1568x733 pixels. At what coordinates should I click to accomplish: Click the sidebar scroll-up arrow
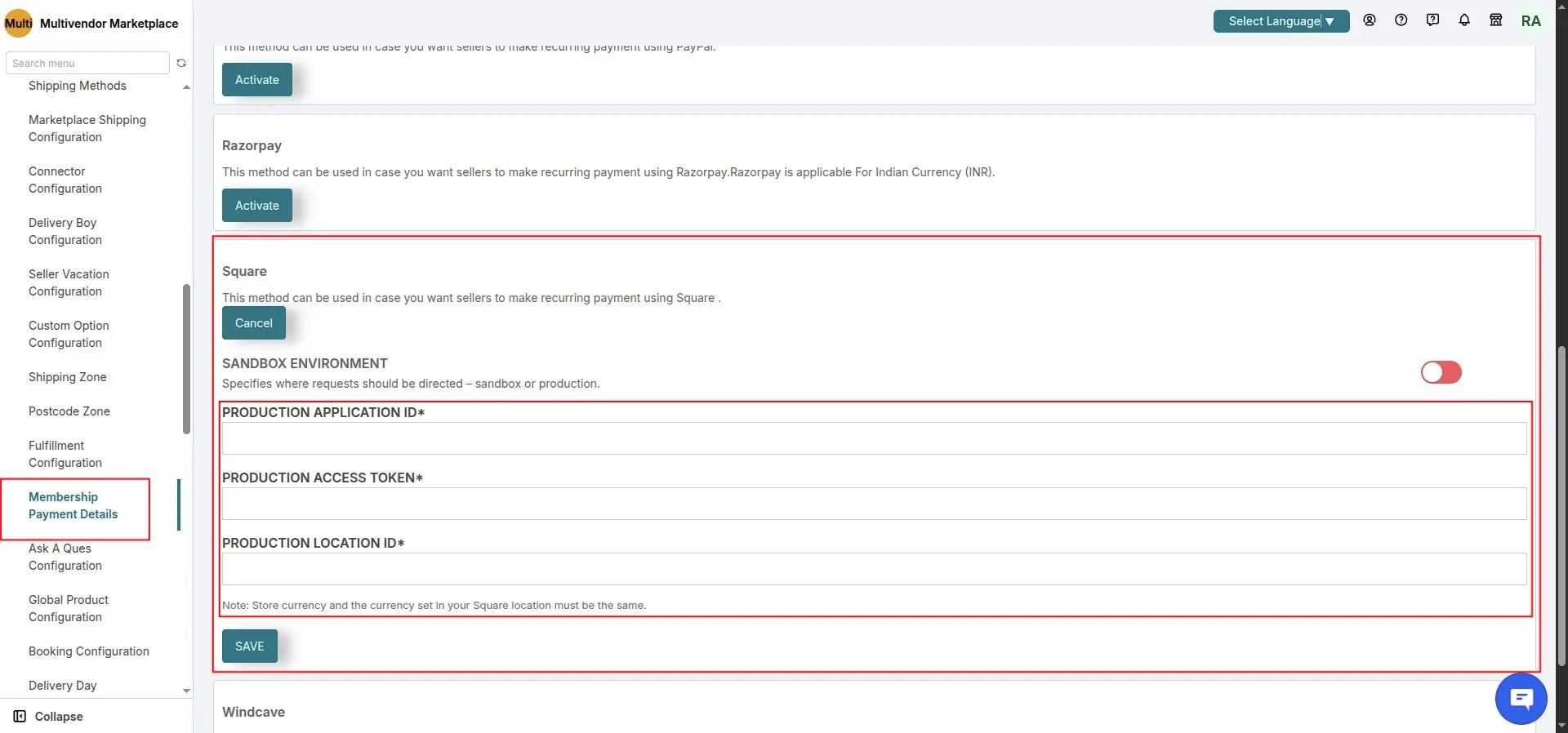186,87
